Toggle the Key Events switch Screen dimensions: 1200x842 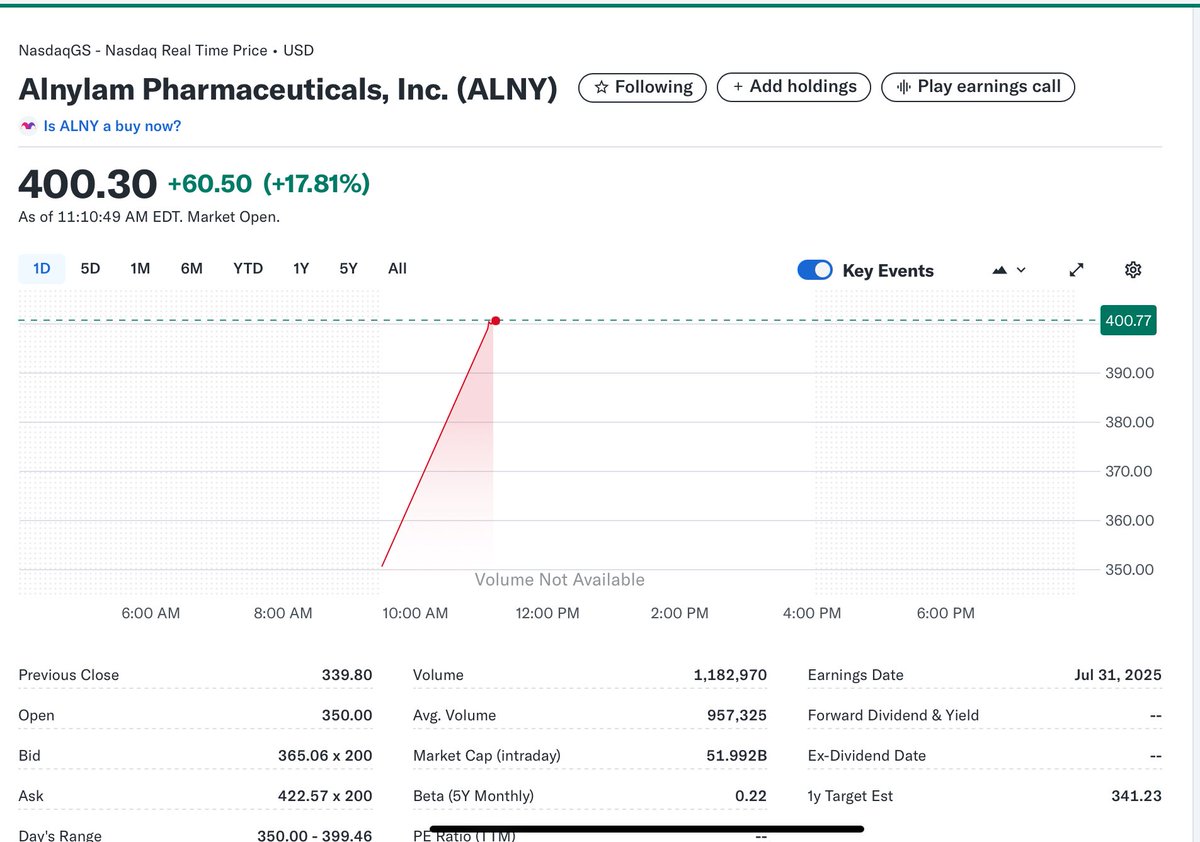point(815,270)
